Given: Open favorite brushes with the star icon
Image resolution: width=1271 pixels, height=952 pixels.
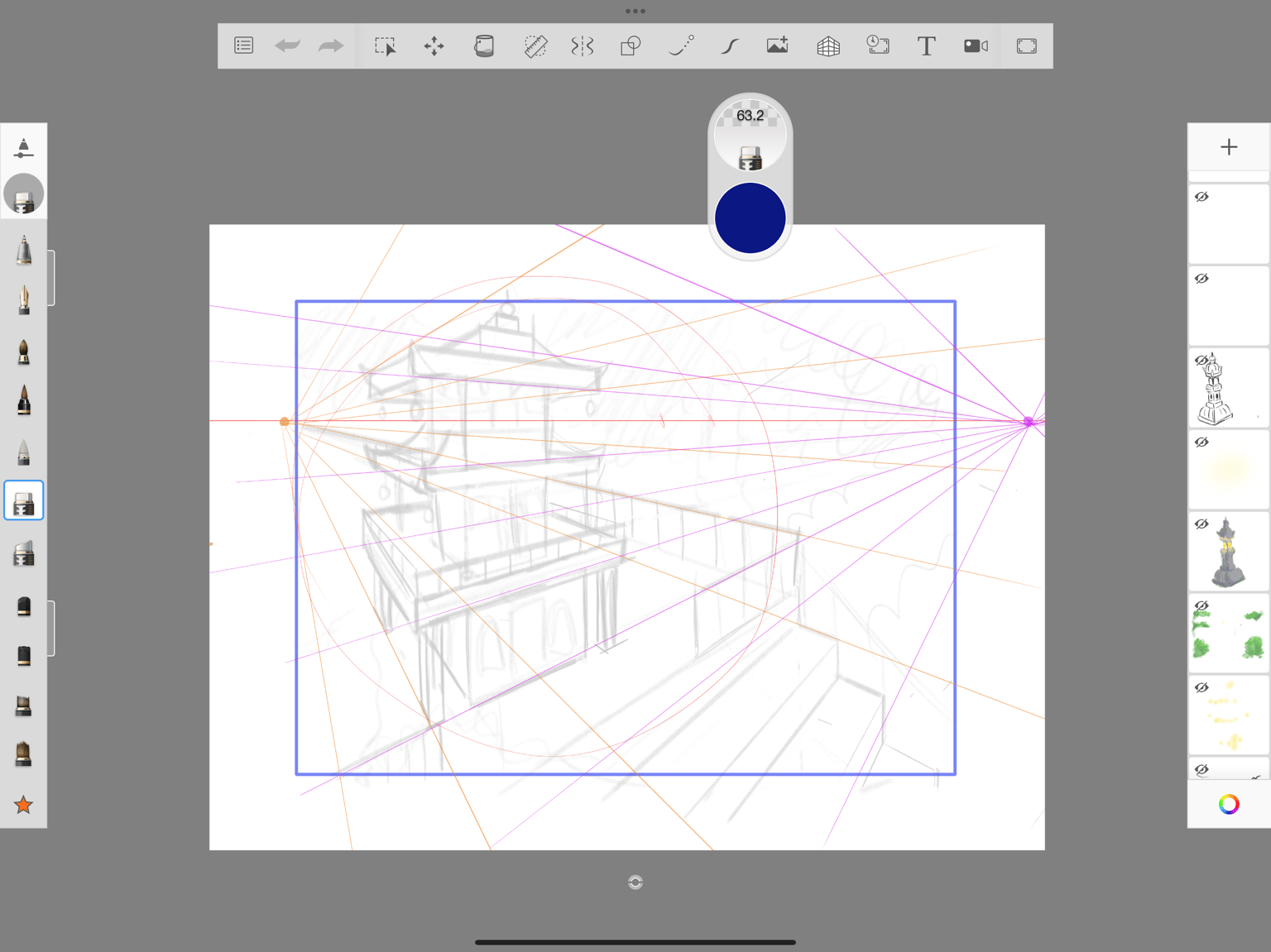Looking at the screenshot, I should click(23, 804).
